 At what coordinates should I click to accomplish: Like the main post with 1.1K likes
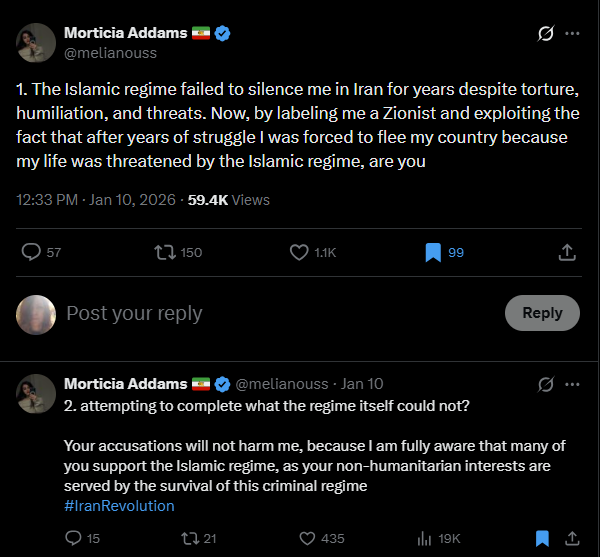[x=299, y=252]
